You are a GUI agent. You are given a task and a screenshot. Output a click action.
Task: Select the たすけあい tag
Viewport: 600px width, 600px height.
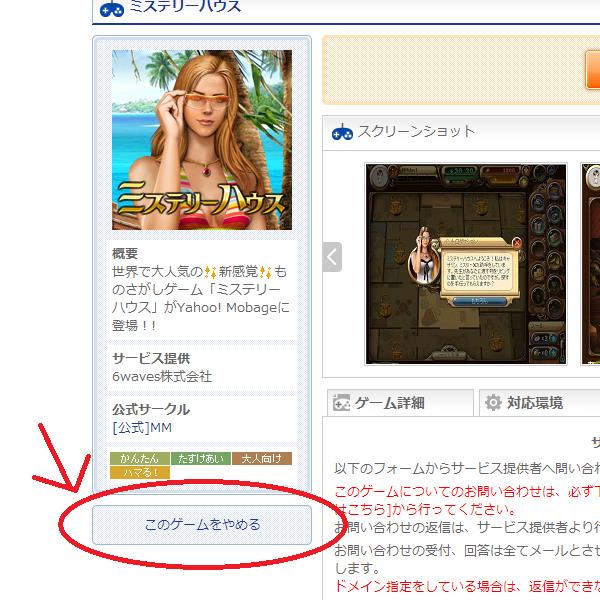click(x=201, y=458)
